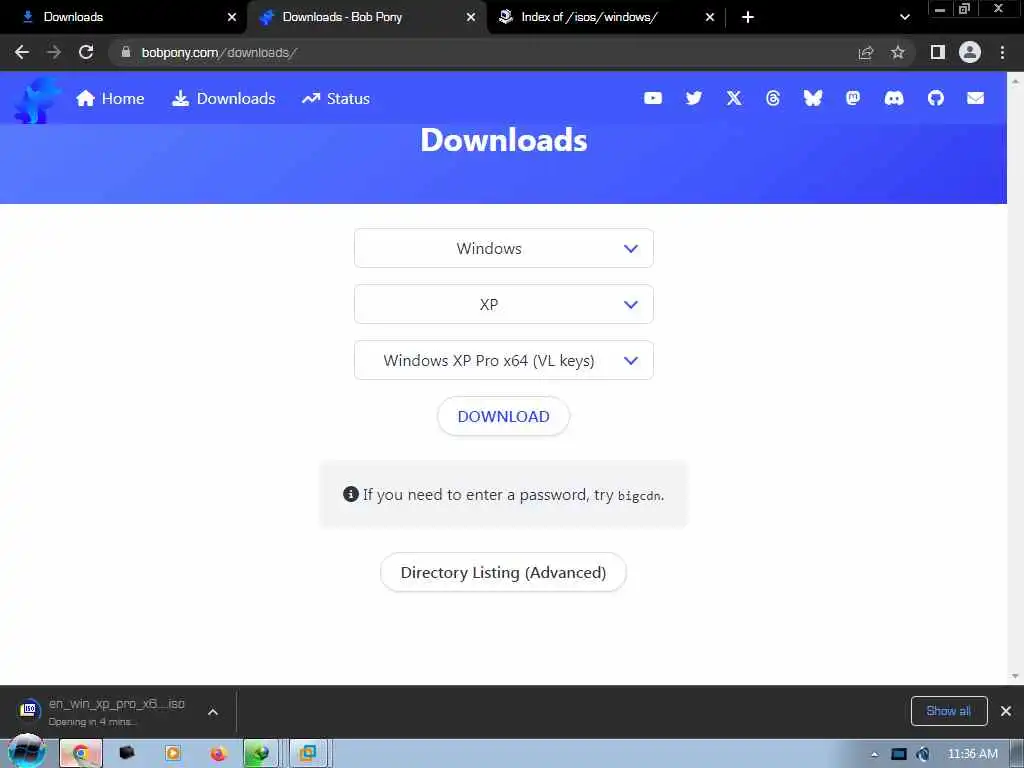Open Directory Listing (Advanced)
1024x768 pixels.
(x=504, y=572)
